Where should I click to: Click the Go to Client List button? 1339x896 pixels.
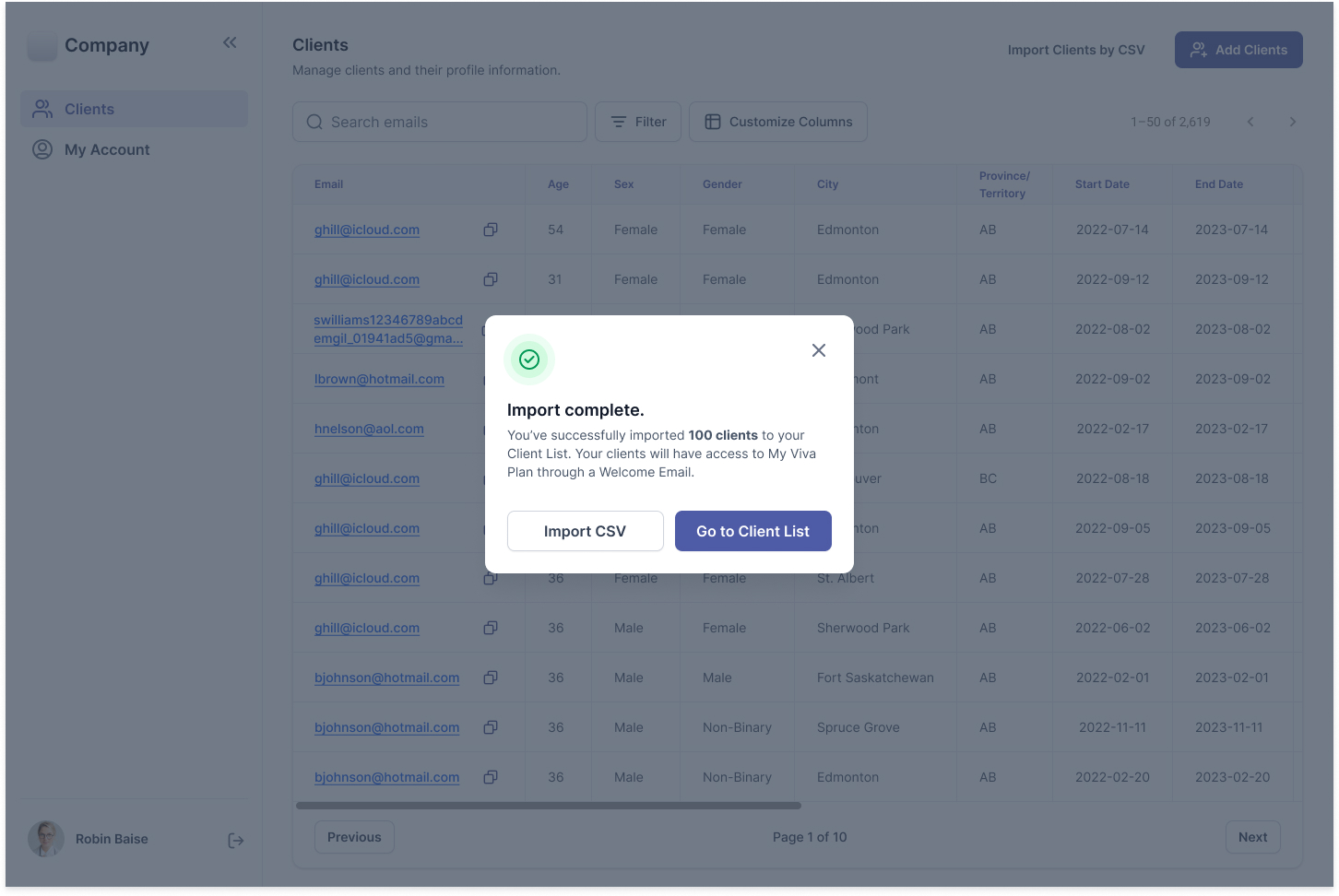coord(752,531)
